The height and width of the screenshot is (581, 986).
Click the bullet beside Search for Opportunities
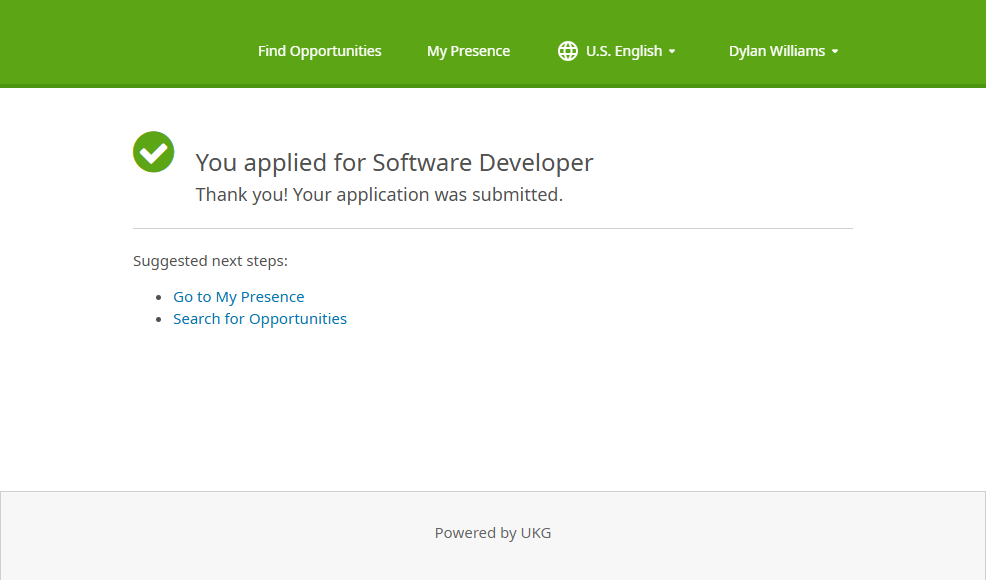(160, 320)
